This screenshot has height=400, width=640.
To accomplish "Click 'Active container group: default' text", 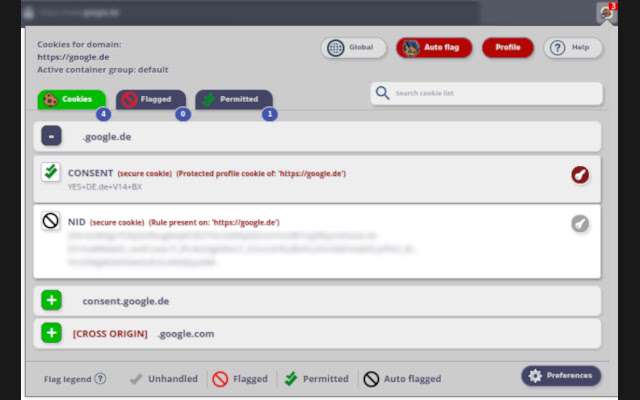I will point(103,70).
